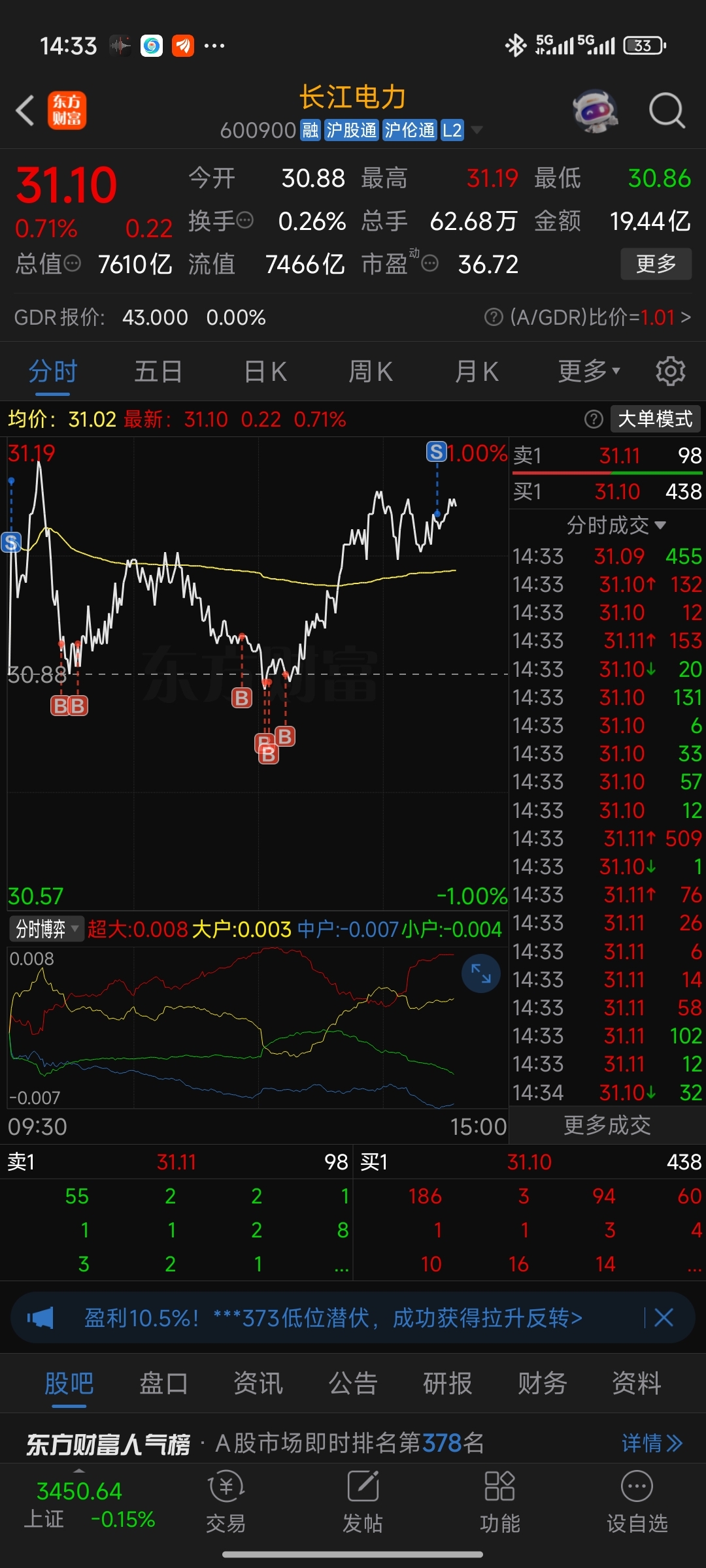Open the 资料 tab
This screenshot has height=1568, width=706.
coord(636,1383)
